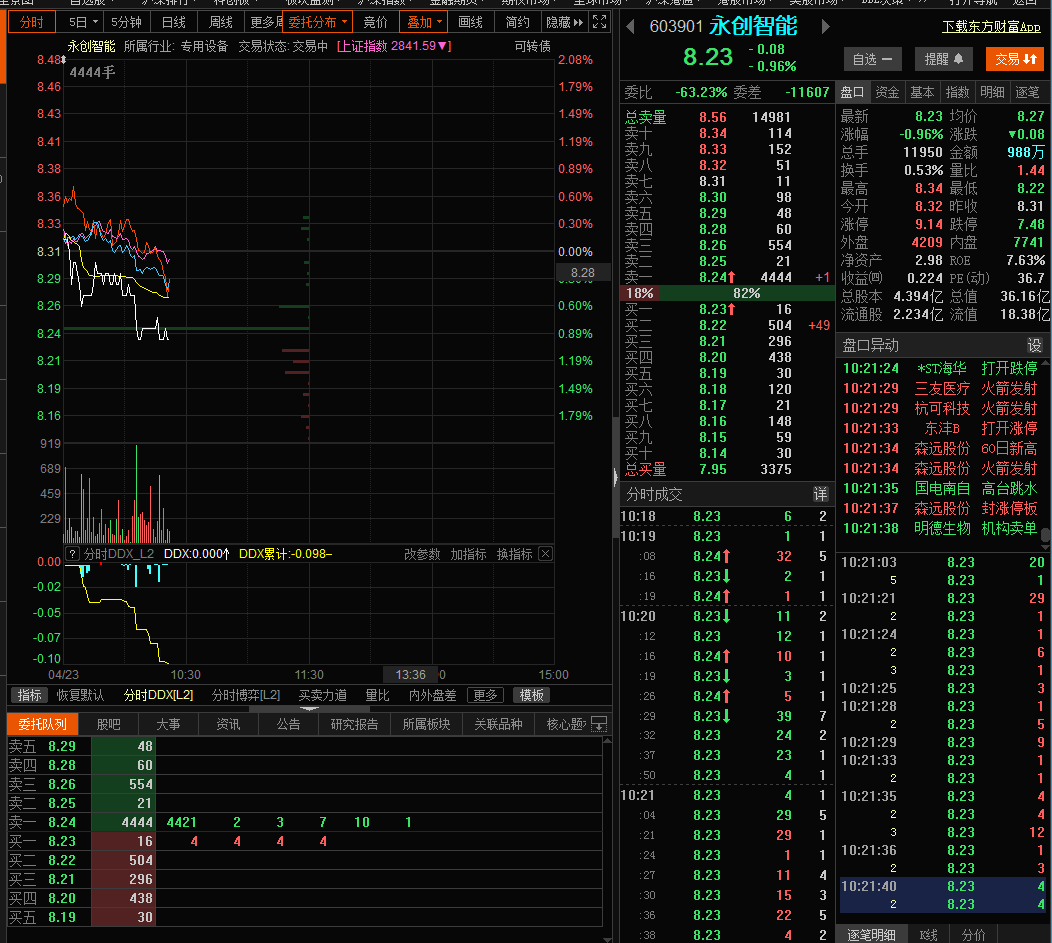Select 内外盘差 indicator
This screenshot has width=1052, height=943.
432,695
